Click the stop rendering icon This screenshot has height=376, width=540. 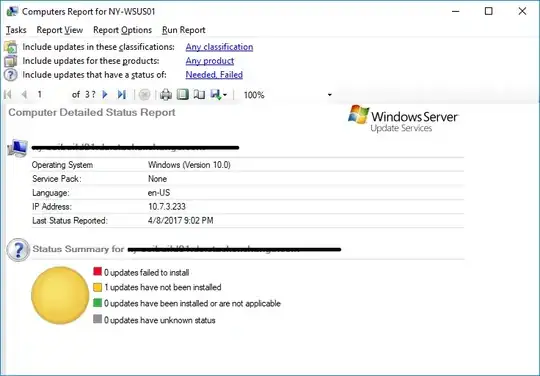point(144,94)
